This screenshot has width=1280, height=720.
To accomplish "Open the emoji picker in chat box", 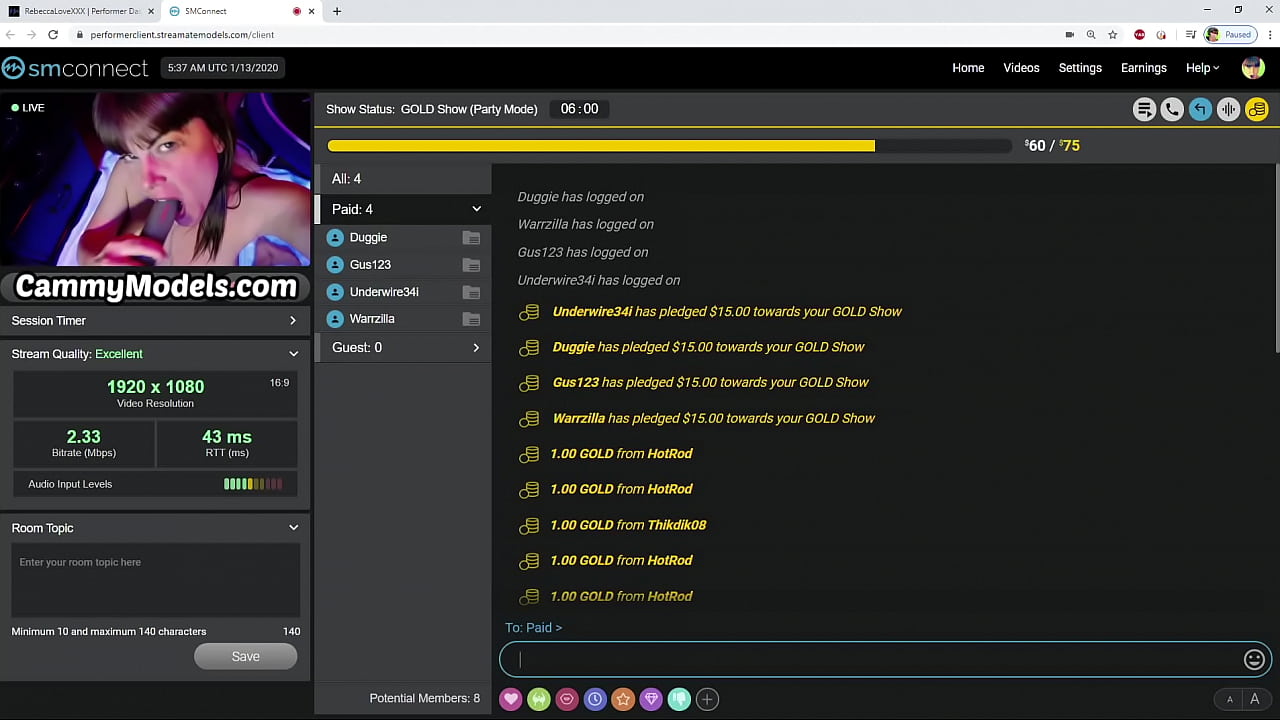I will coord(1254,659).
